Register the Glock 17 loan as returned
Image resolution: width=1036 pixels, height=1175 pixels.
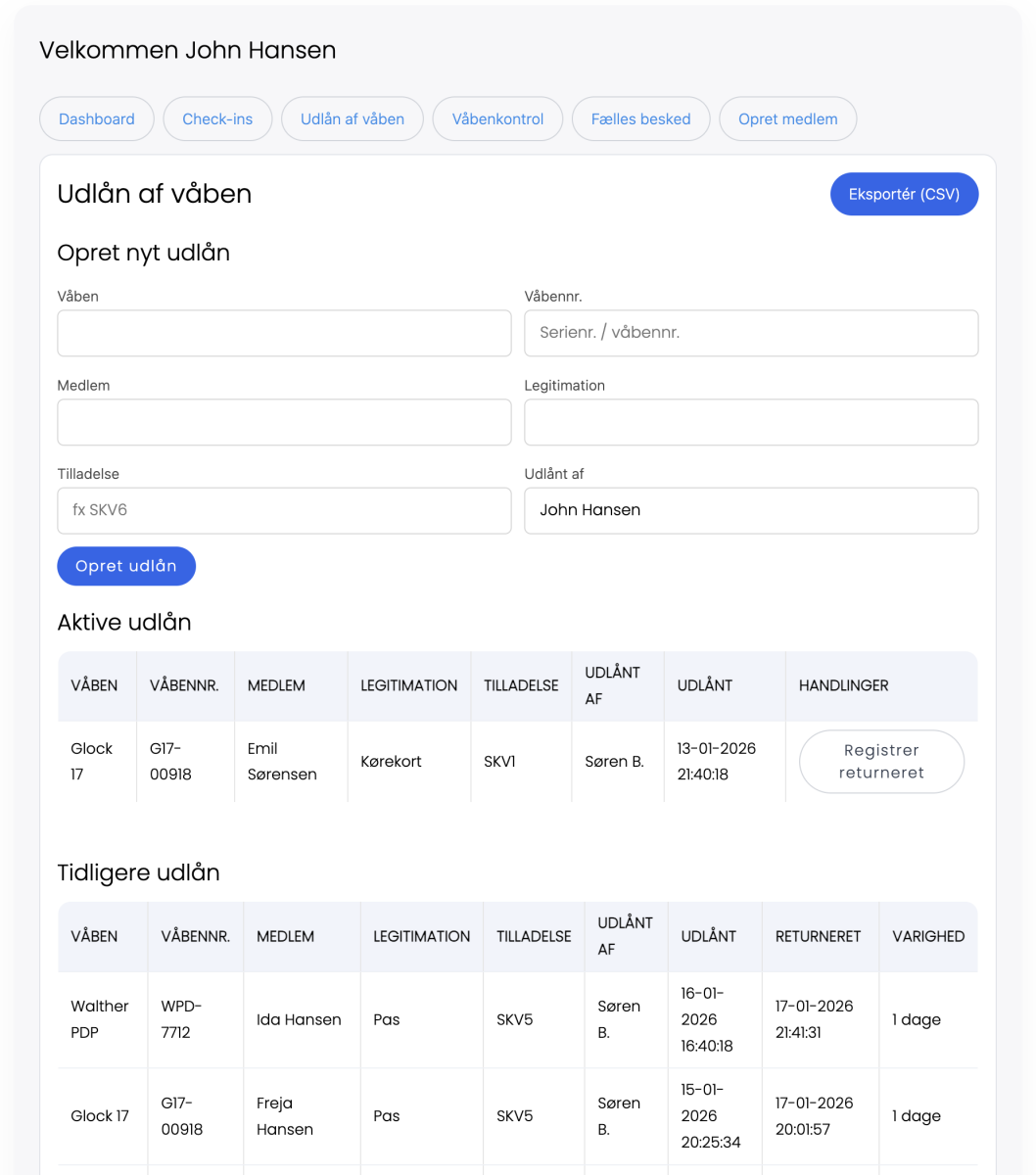pyautogui.click(x=881, y=762)
